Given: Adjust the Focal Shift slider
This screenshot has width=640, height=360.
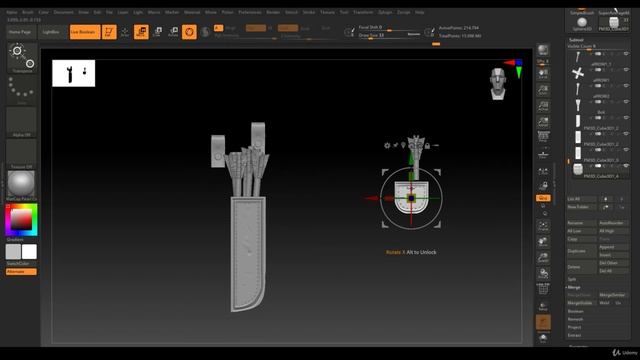Looking at the screenshot, I should click(x=389, y=27).
